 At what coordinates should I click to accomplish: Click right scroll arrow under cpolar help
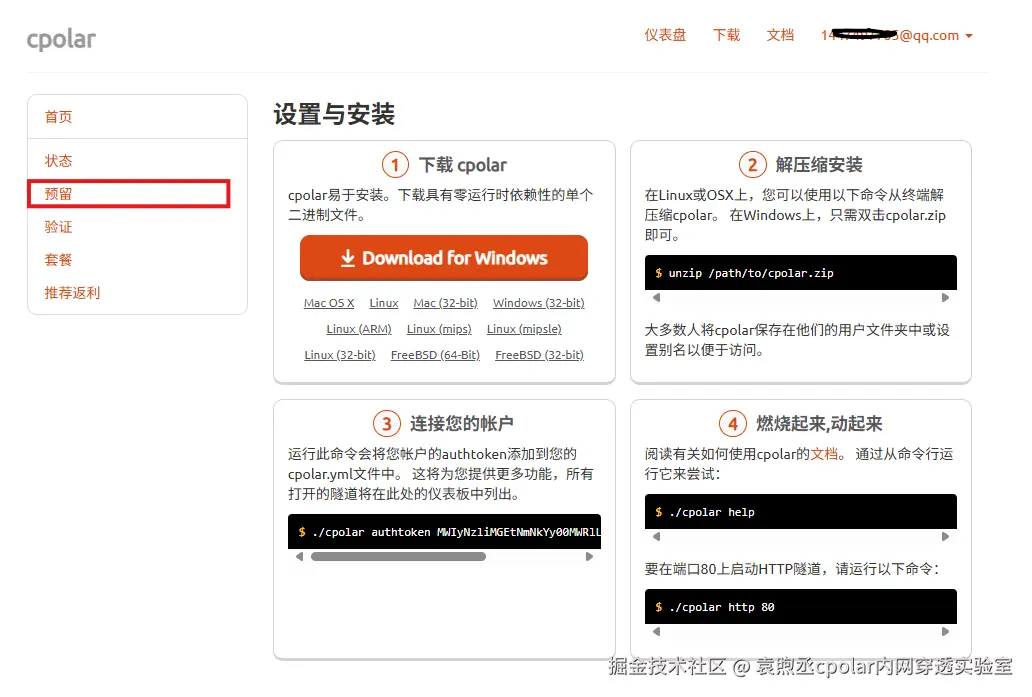point(945,536)
